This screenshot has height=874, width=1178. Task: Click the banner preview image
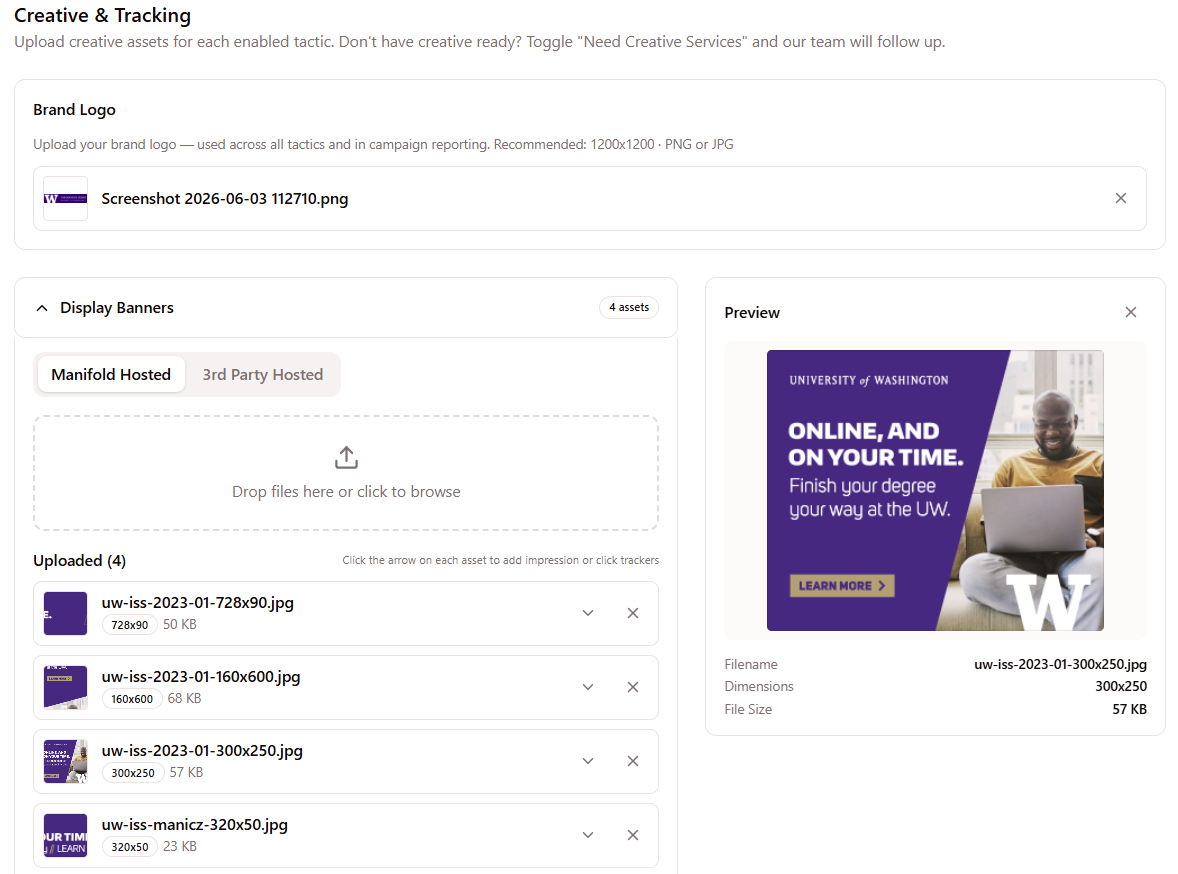tap(935, 490)
